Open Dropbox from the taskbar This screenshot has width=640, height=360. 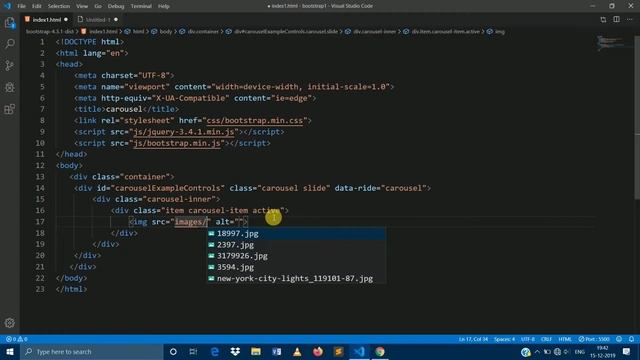tap(235, 351)
